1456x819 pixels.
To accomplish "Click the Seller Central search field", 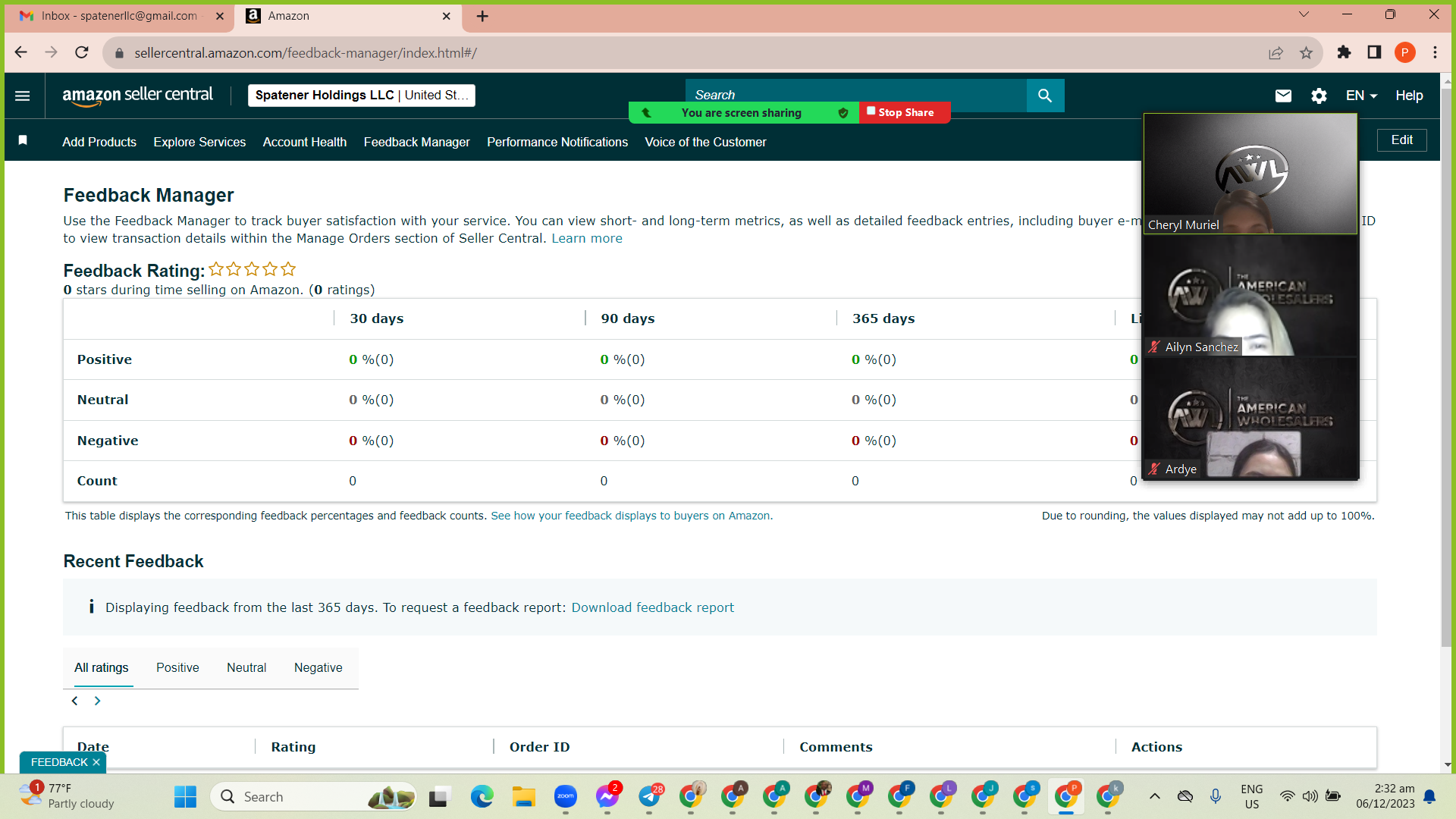I will tap(856, 95).
